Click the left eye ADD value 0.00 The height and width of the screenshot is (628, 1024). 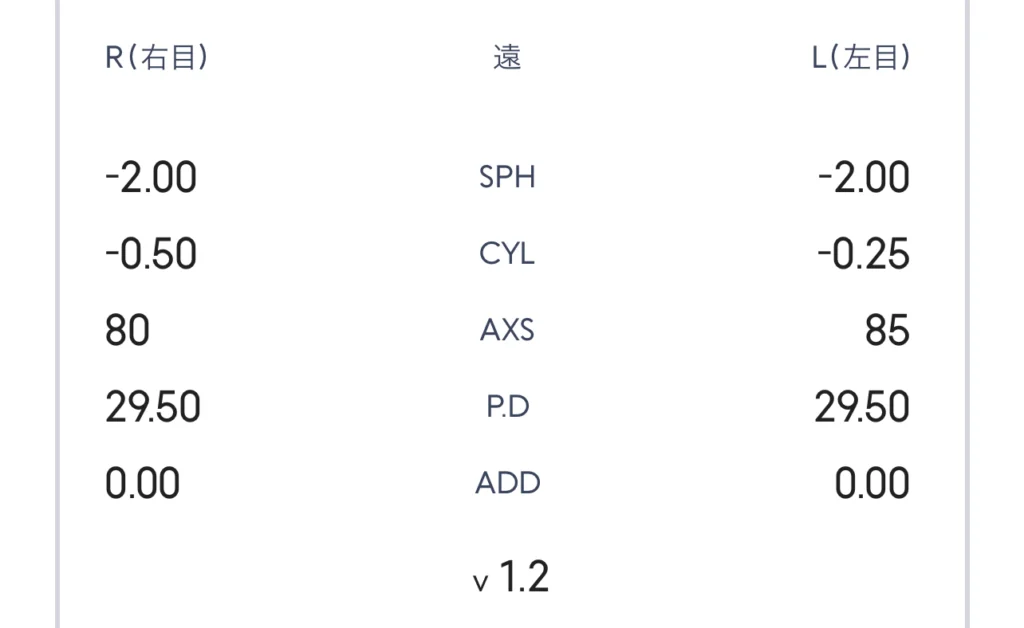pos(872,483)
